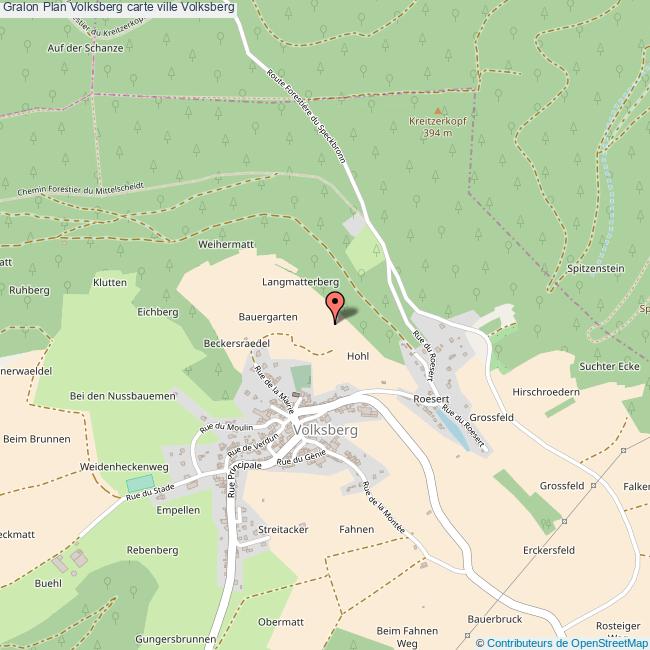Screen dimensions: 650x650
Task: Select the Rue de la Montée road label
Action: pos(383,507)
